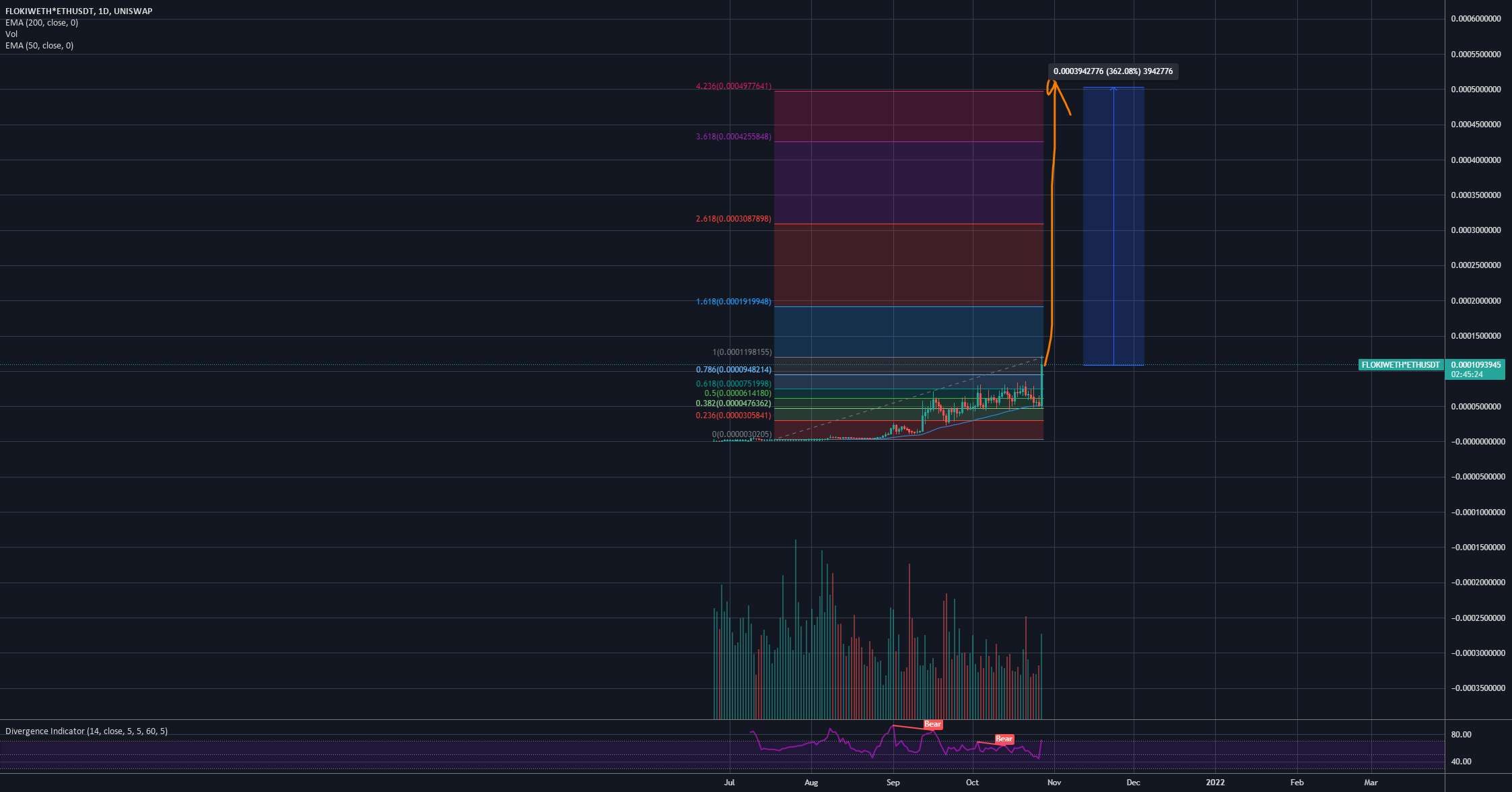The image size is (1512, 792).
Task: Click the Mar label on the time axis
Action: [1371, 783]
